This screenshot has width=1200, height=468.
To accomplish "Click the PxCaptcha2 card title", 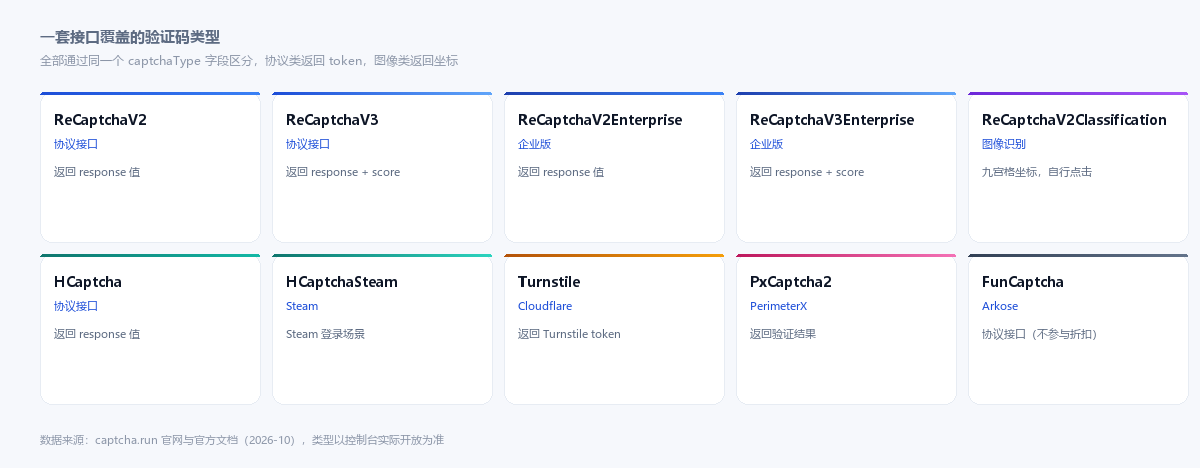I will click(791, 282).
